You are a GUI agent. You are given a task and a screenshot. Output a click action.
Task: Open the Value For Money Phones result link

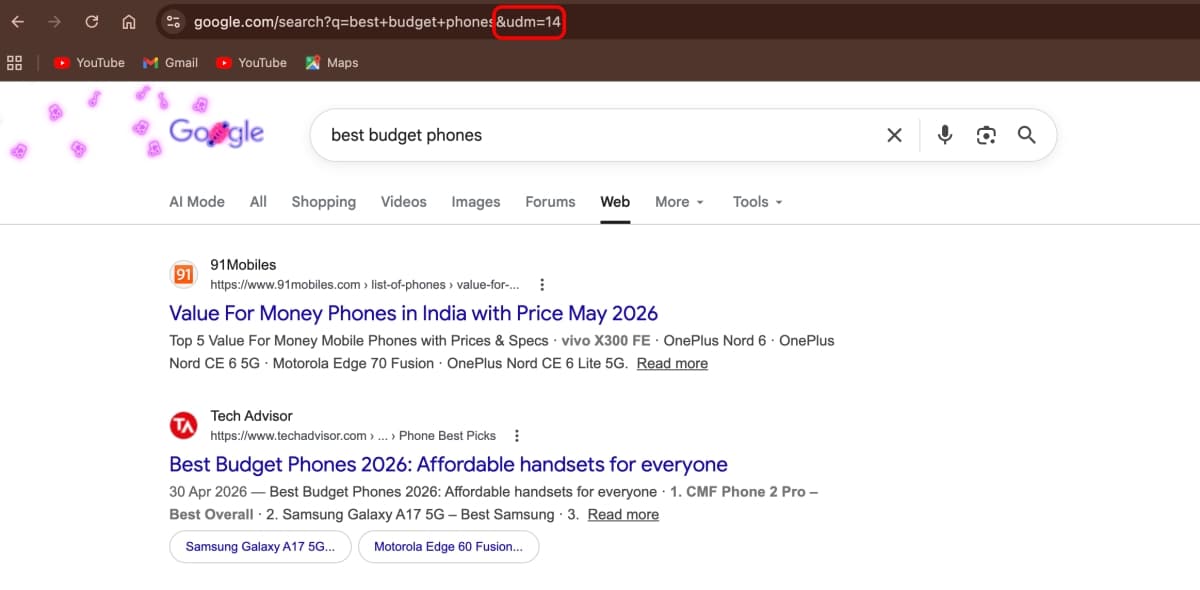414,313
